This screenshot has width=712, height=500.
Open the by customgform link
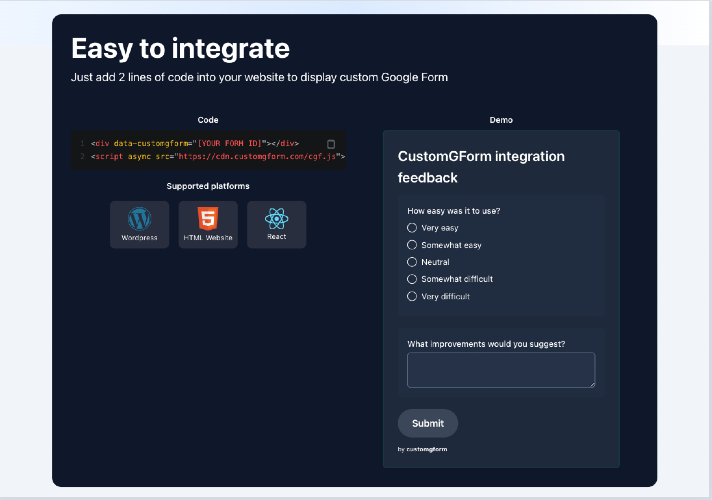point(422,449)
